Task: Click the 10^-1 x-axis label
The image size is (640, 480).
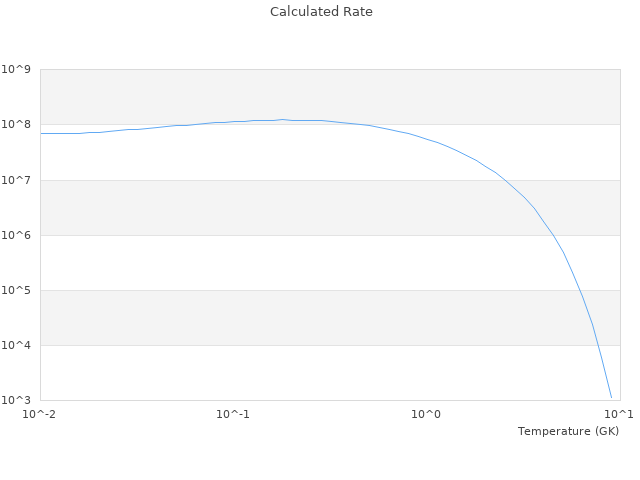Action: pyautogui.click(x=233, y=414)
